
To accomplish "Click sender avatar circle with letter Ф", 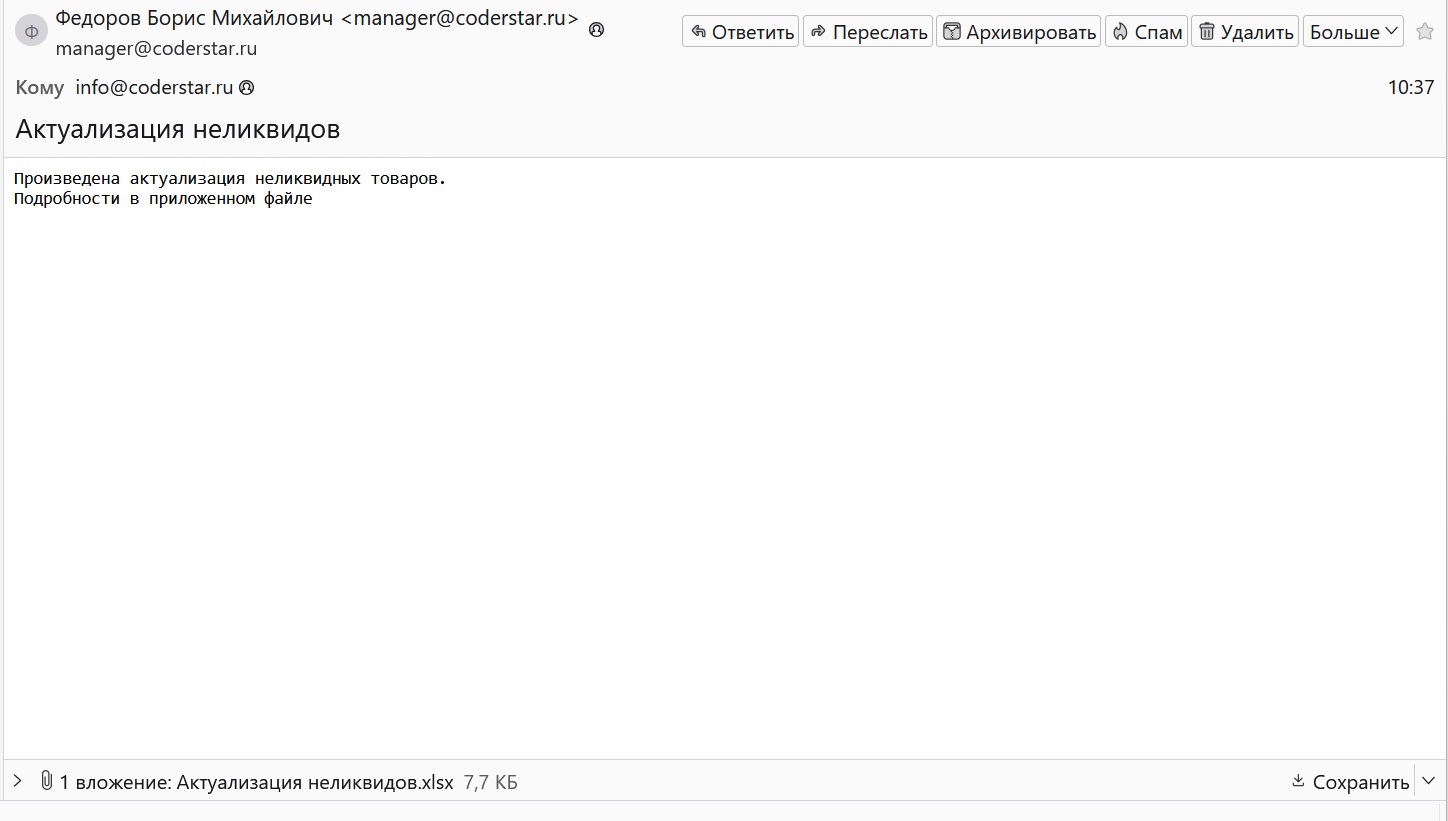I will pyautogui.click(x=32, y=30).
